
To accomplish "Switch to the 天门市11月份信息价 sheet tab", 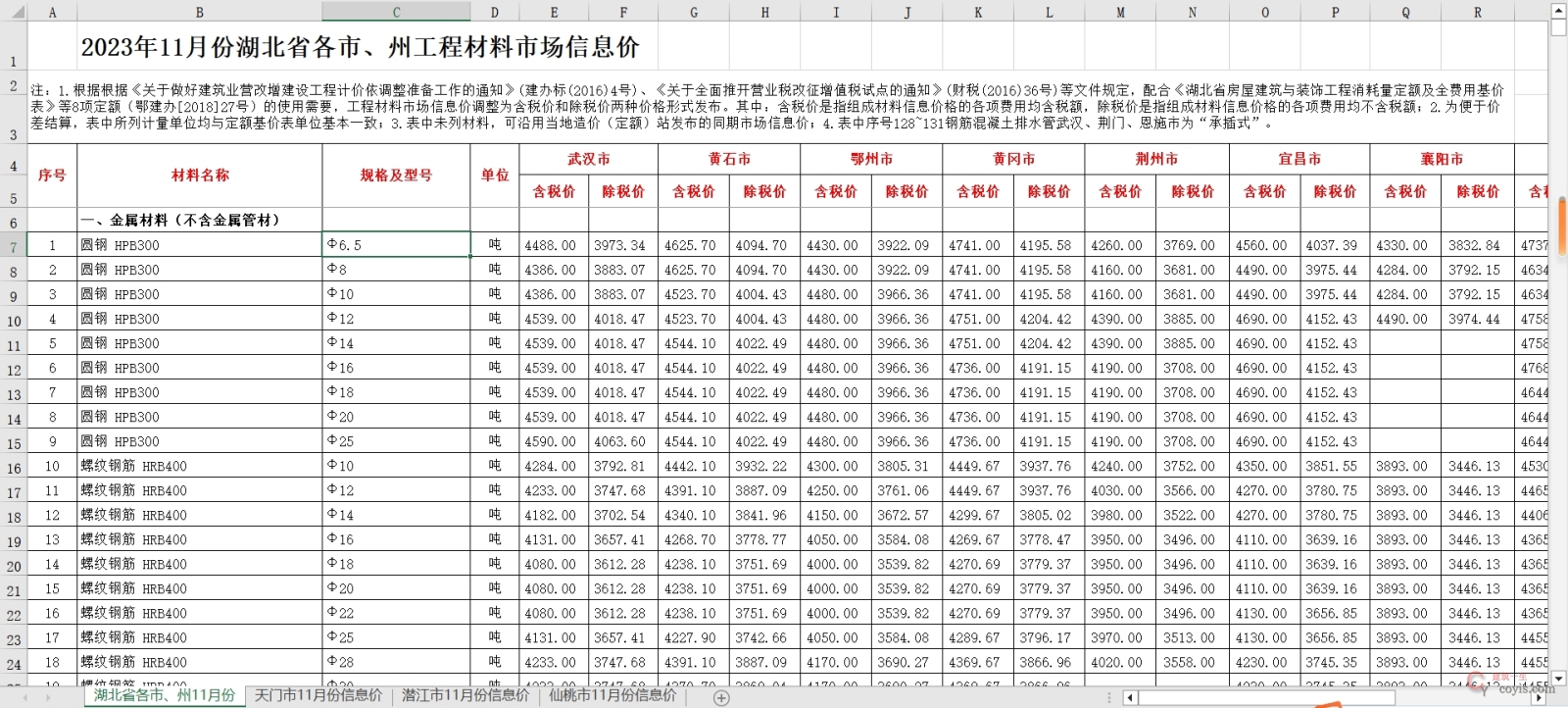I will click(318, 695).
